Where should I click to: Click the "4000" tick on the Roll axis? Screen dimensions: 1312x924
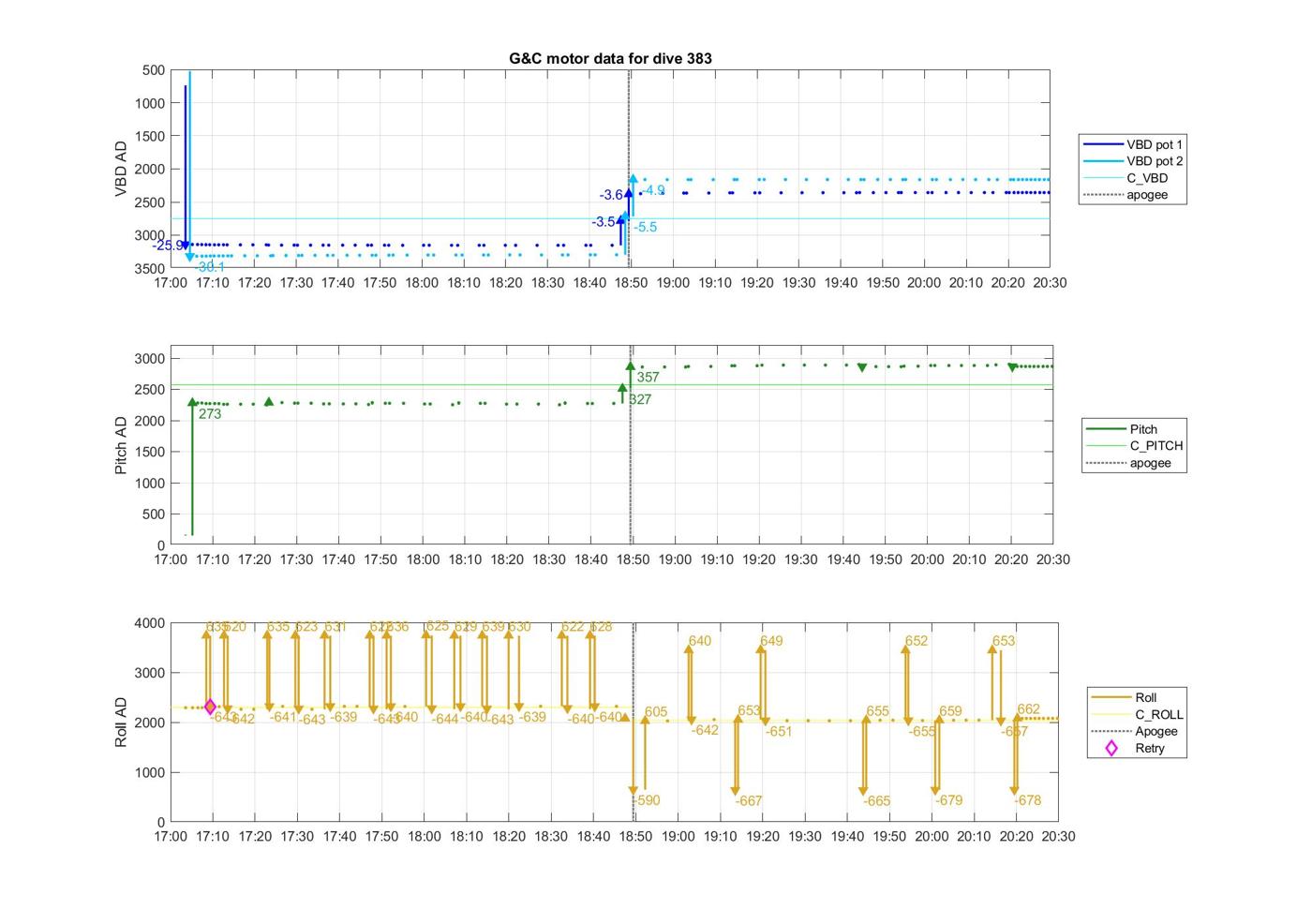[x=150, y=623]
